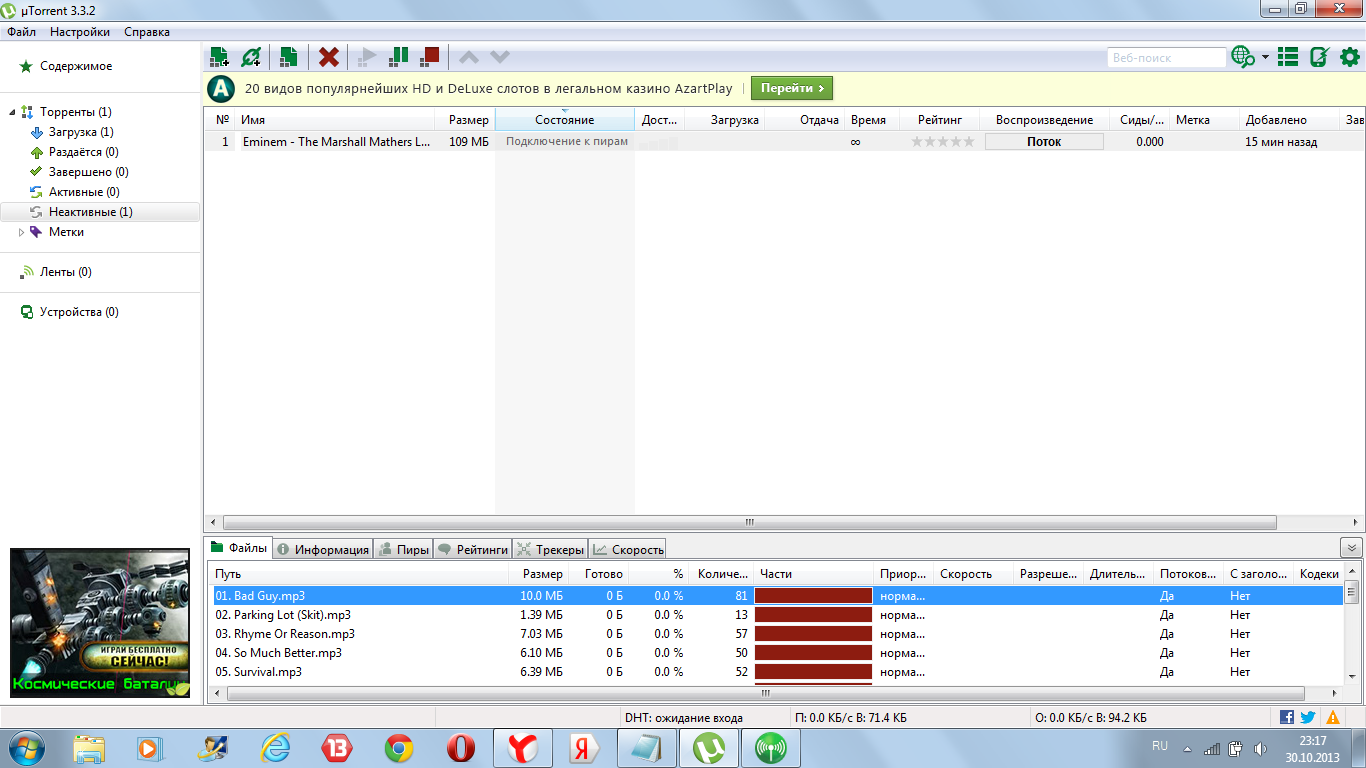Add a torrent from URL
The width and height of the screenshot is (1366, 768).
click(x=252, y=57)
